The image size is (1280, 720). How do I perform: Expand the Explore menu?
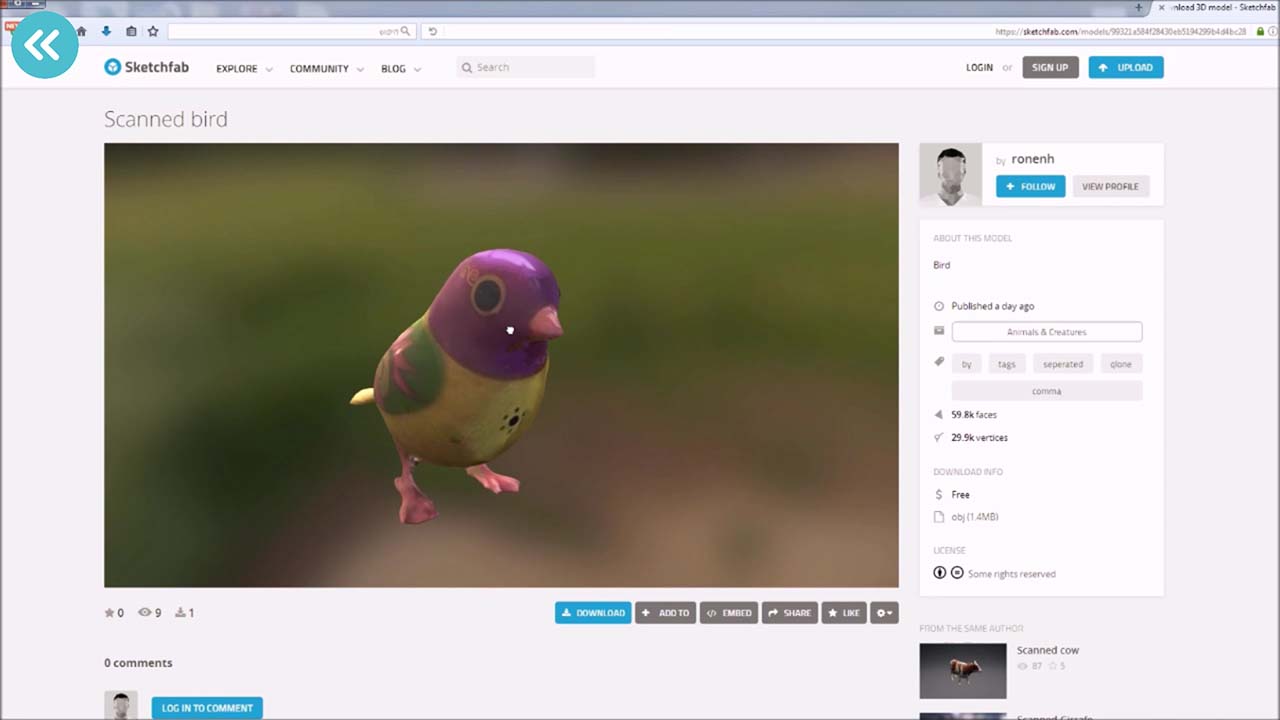[244, 69]
